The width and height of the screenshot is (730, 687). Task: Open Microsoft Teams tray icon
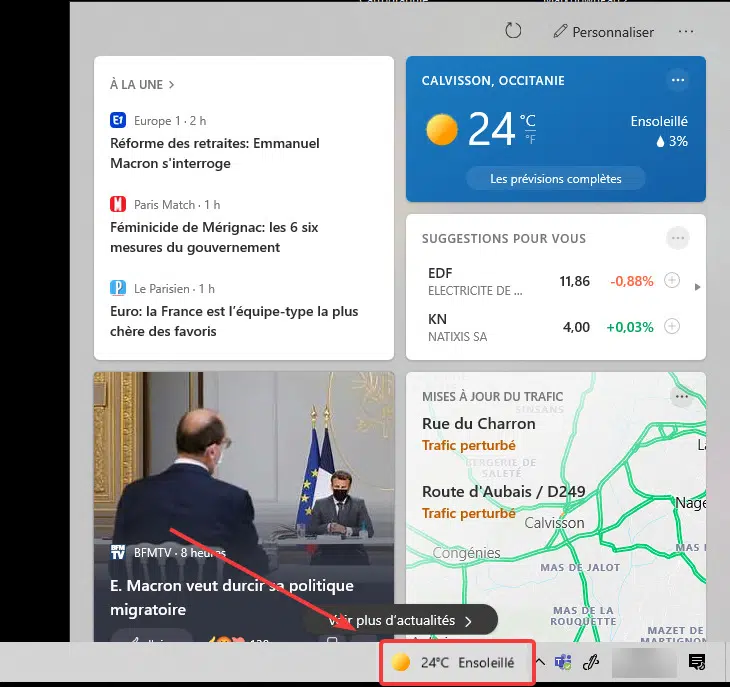[x=562, y=662]
